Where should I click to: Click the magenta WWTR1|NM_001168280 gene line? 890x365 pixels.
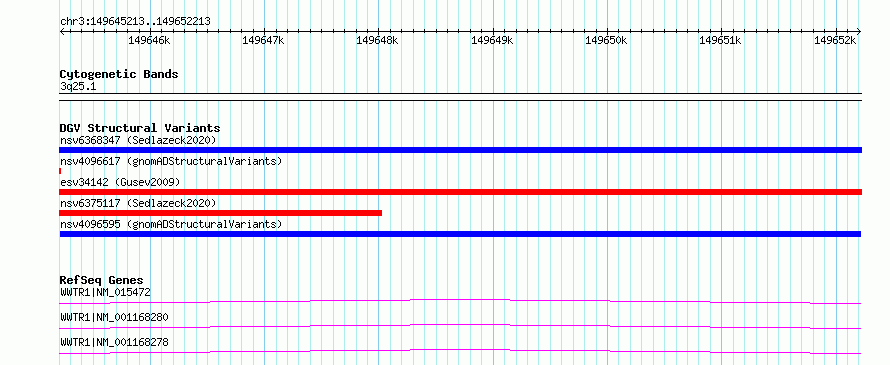click(x=460, y=326)
